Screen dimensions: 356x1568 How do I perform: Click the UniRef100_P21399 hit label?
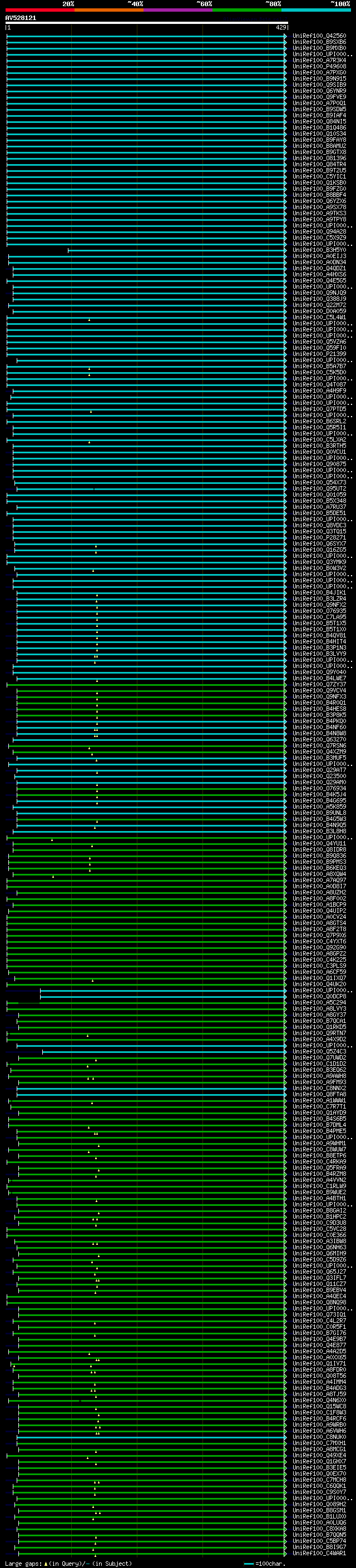pos(319,354)
